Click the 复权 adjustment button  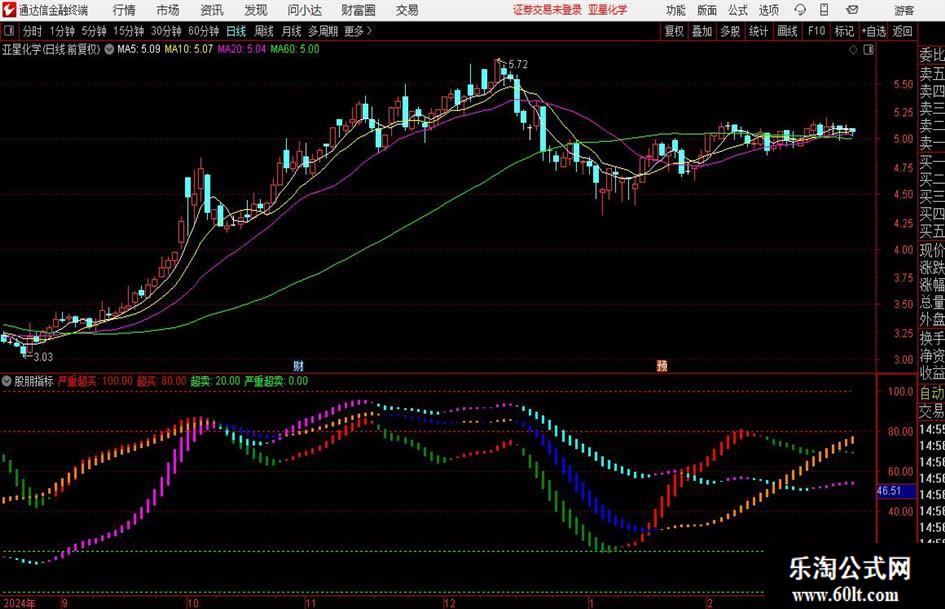point(674,31)
